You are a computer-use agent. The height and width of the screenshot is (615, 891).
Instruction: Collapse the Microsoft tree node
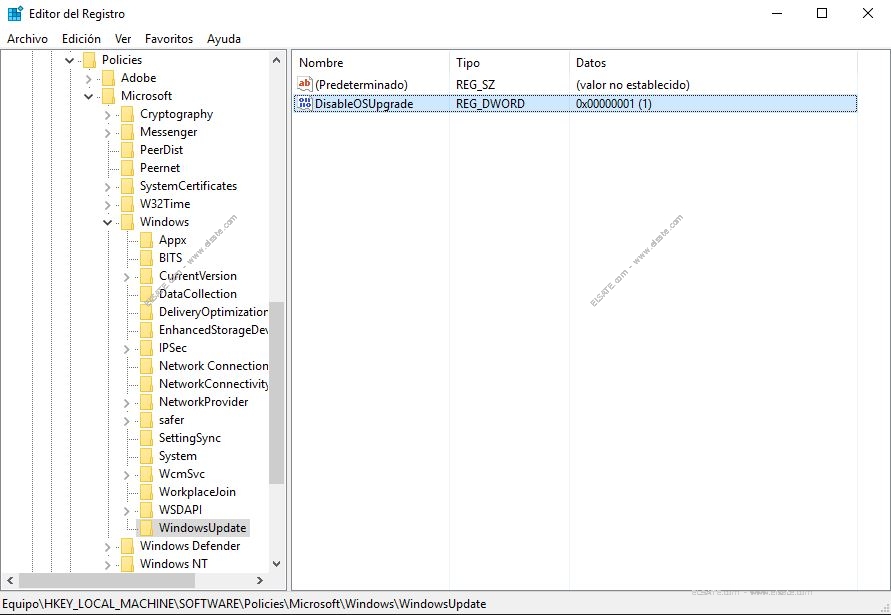(x=89, y=97)
